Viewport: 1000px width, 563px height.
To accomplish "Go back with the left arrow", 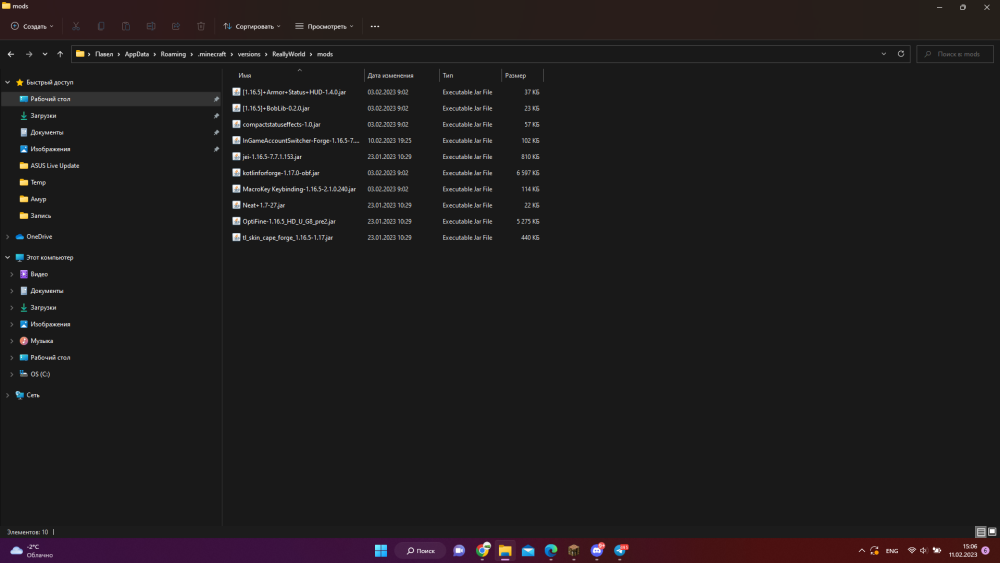I will (11, 54).
